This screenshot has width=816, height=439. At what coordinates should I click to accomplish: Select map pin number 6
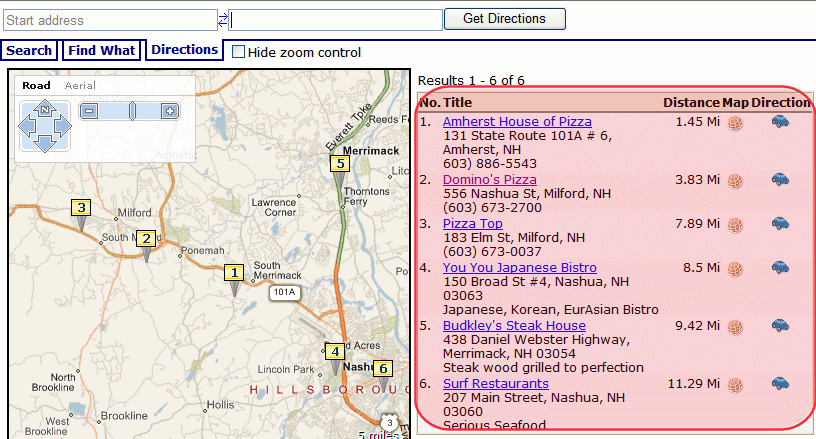[x=383, y=369]
